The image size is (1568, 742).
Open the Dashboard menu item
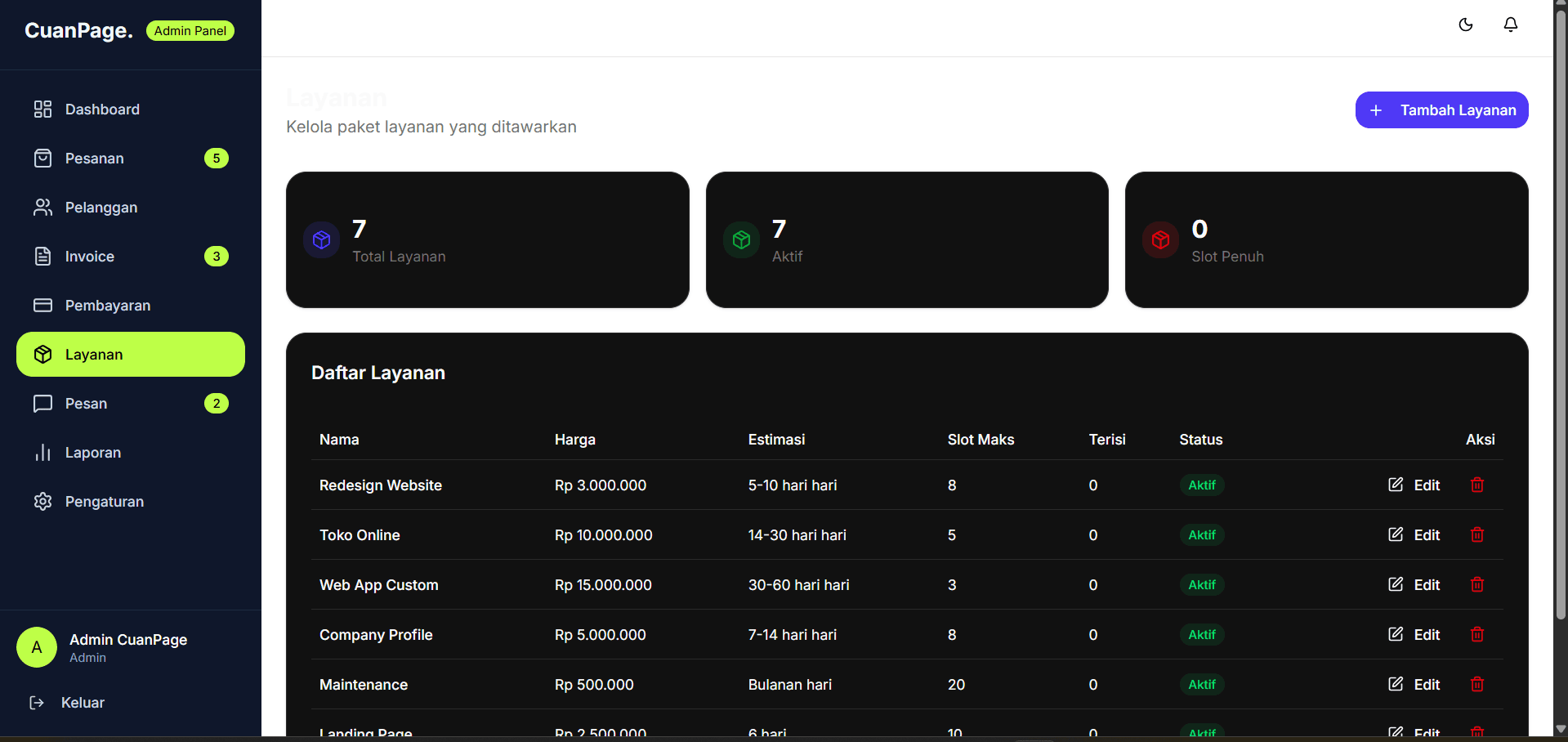(102, 110)
